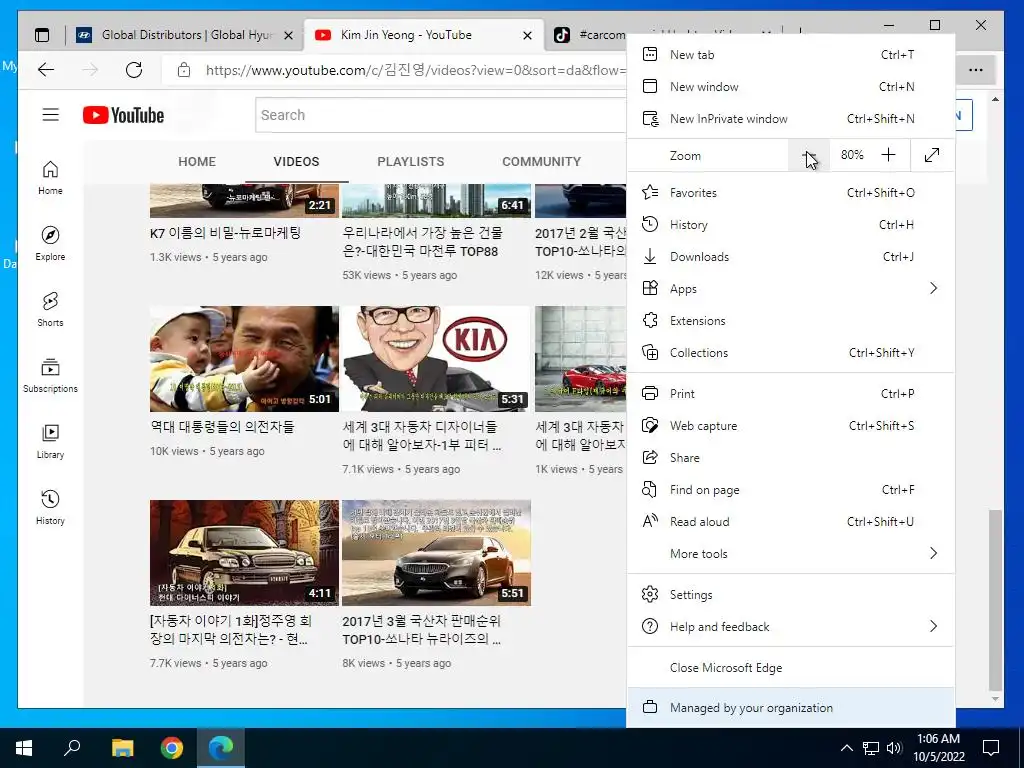View site info via lock icon
1024x768 pixels.
pos(184,70)
